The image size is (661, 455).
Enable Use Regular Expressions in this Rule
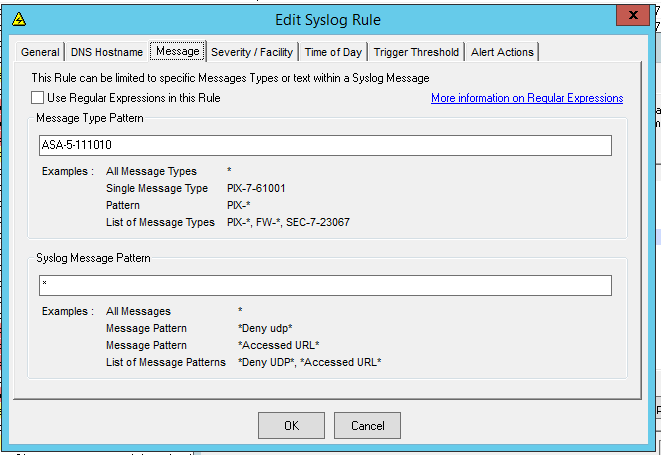coord(38,98)
